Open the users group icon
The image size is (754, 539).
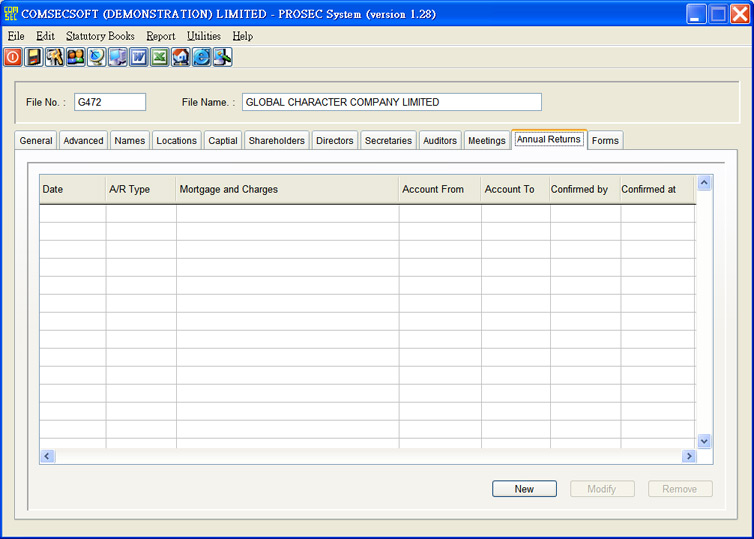tap(76, 58)
